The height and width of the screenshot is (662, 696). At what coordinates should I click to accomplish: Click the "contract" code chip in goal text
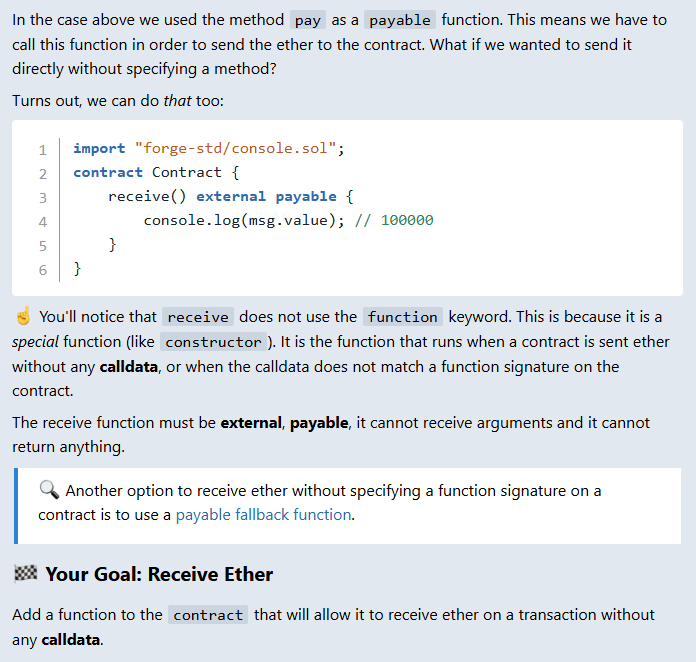point(208,615)
